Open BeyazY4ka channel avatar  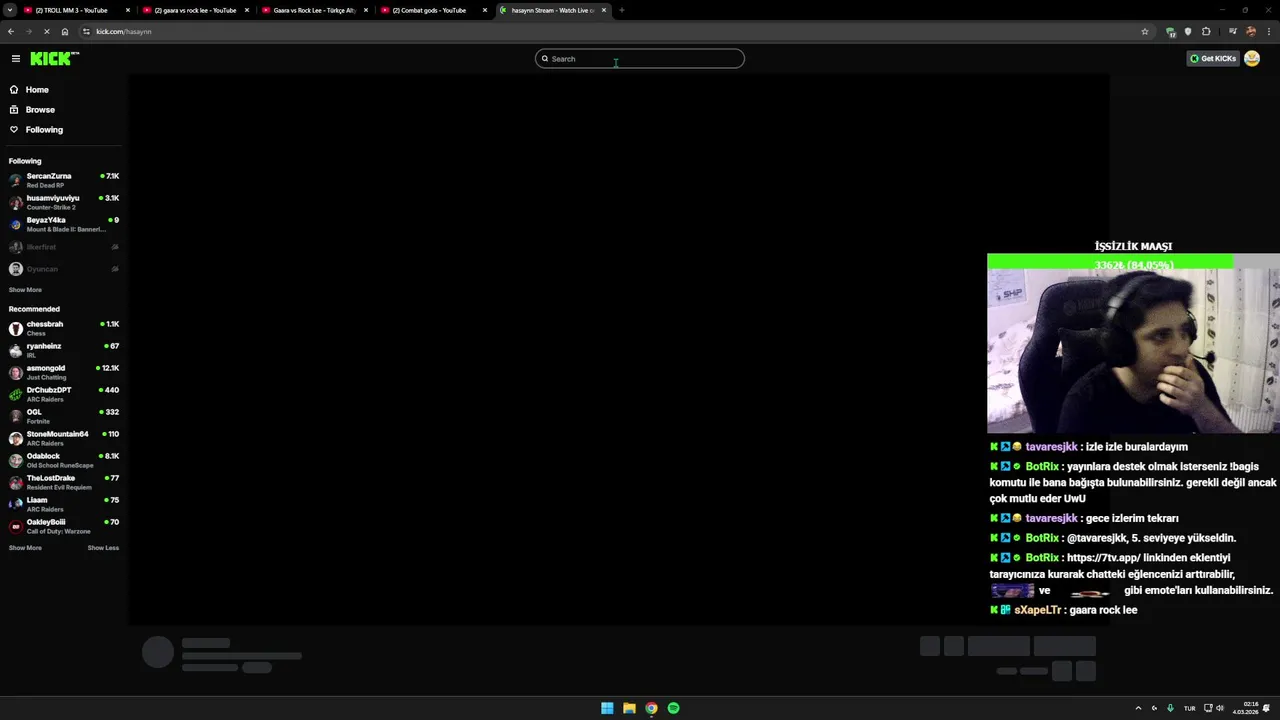15,225
